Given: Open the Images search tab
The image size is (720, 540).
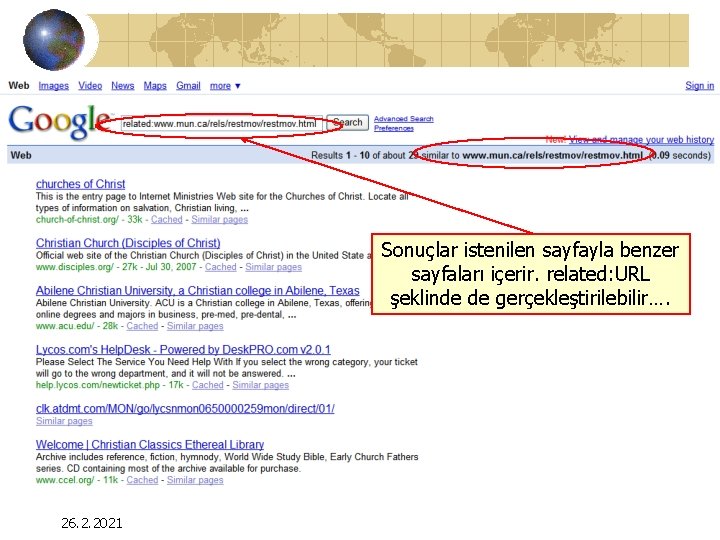Looking at the screenshot, I should 53,85.
